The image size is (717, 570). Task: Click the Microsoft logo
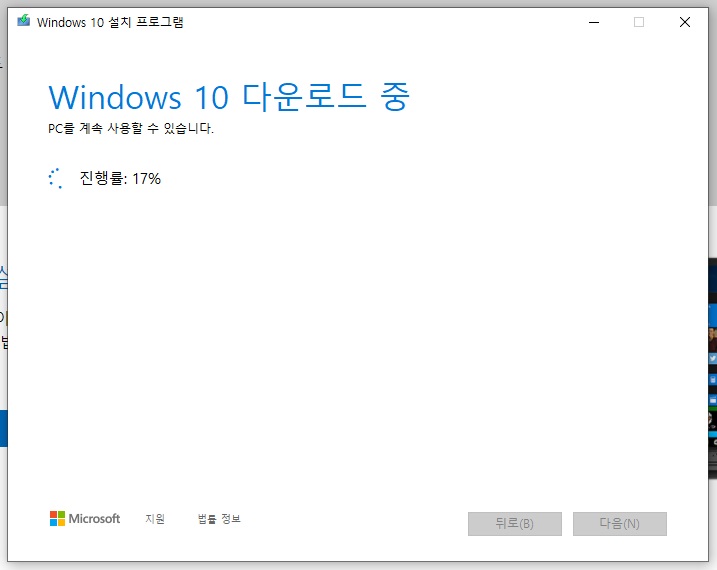point(85,519)
